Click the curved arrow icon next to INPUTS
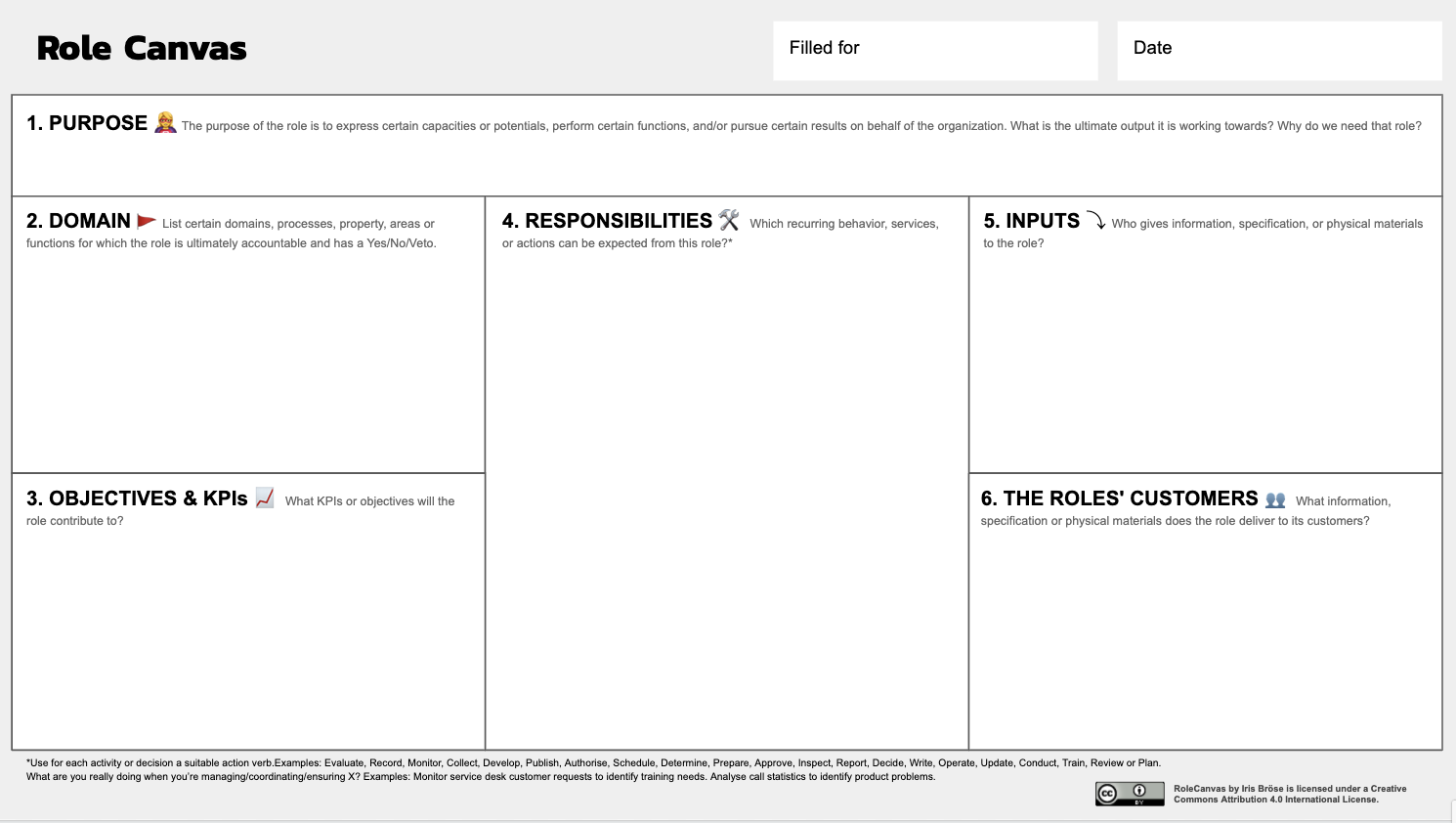The width and height of the screenshot is (1456, 823). (1097, 220)
